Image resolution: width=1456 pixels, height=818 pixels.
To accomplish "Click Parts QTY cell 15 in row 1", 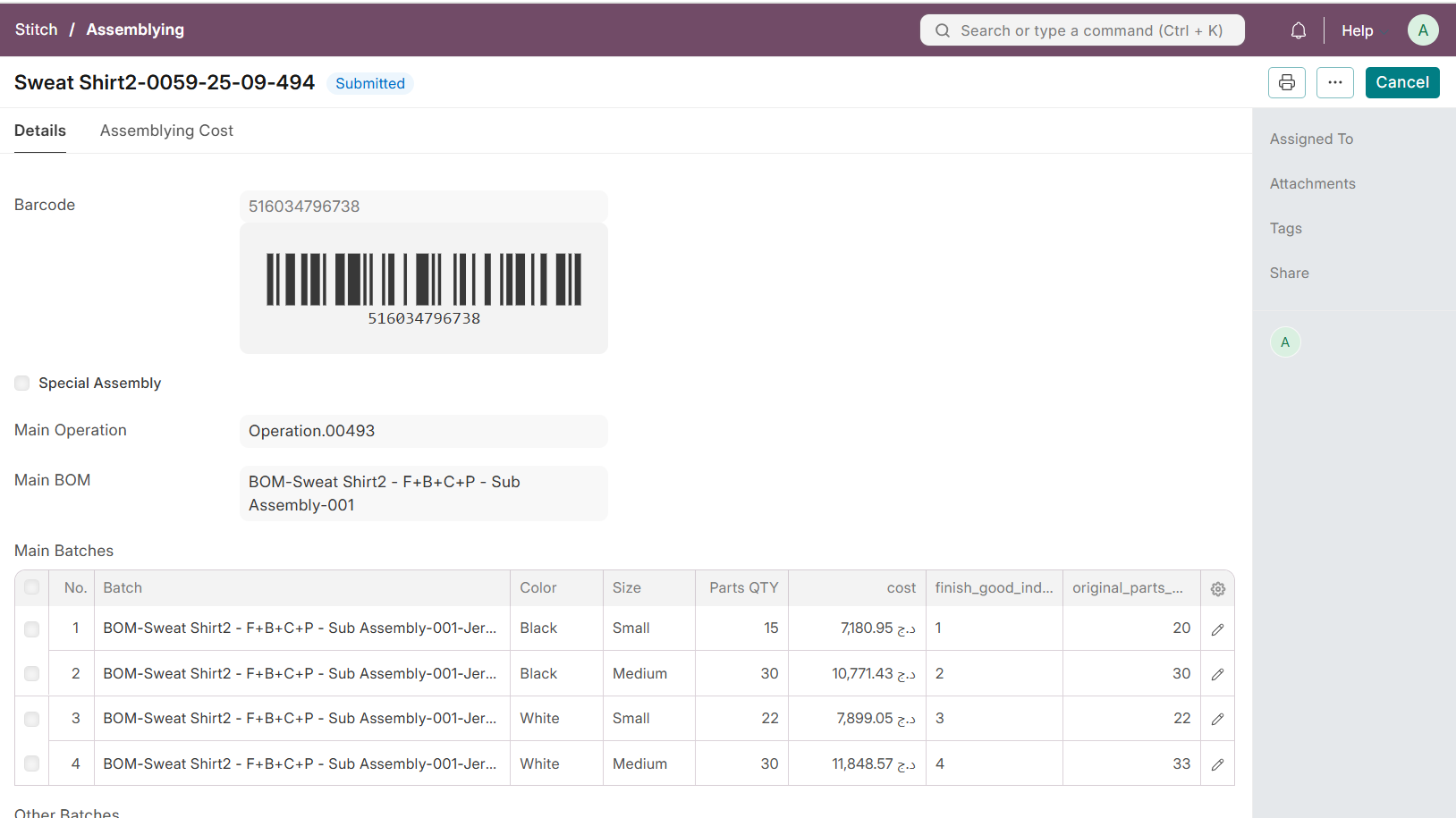I will tap(742, 628).
